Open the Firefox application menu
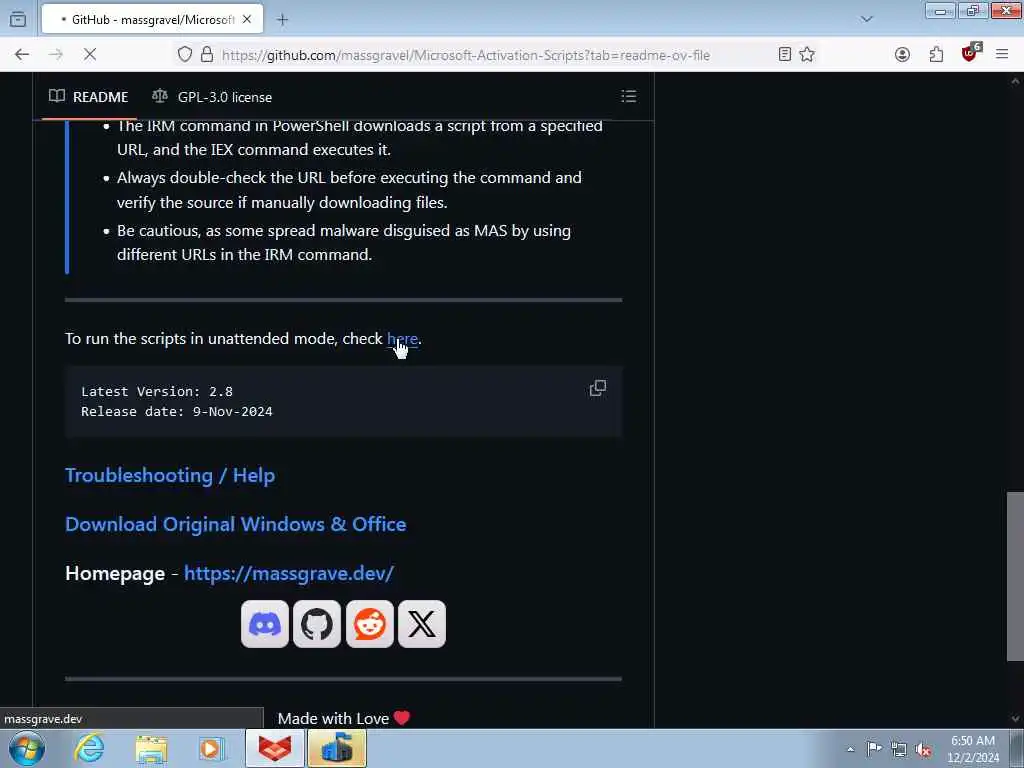This screenshot has width=1024, height=768. (x=1002, y=55)
